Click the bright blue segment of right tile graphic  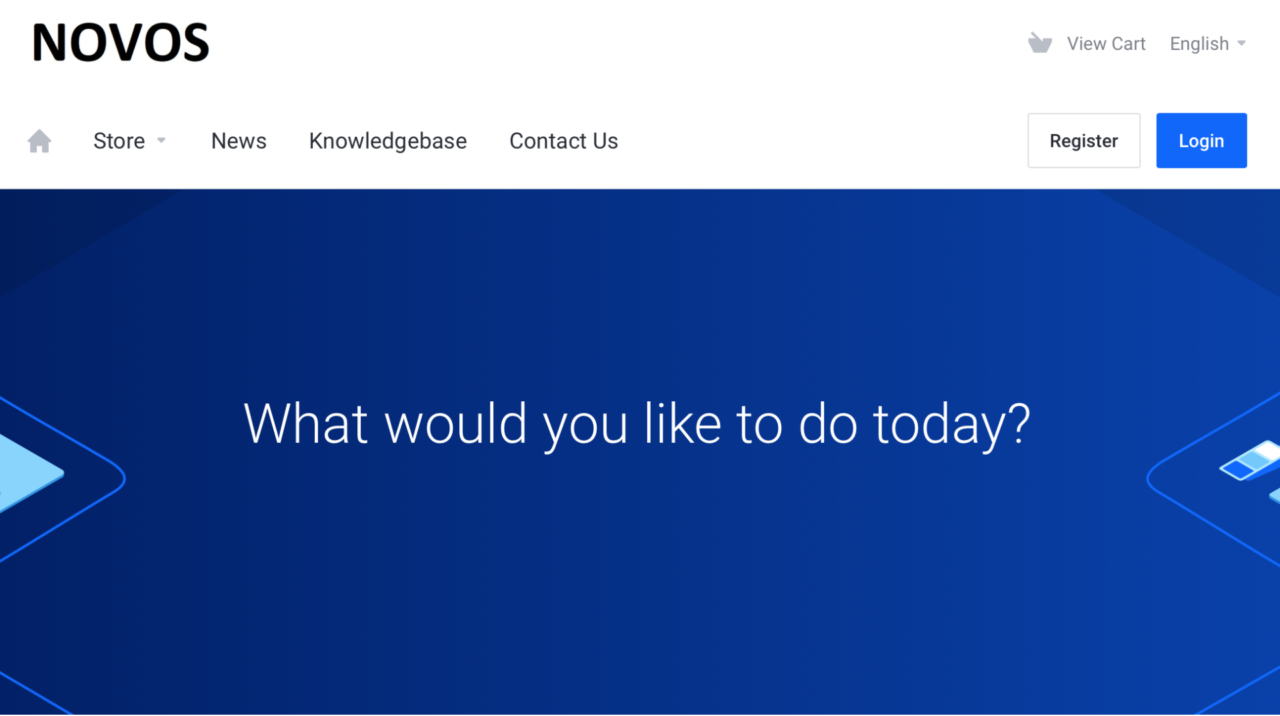[x=1236, y=470]
